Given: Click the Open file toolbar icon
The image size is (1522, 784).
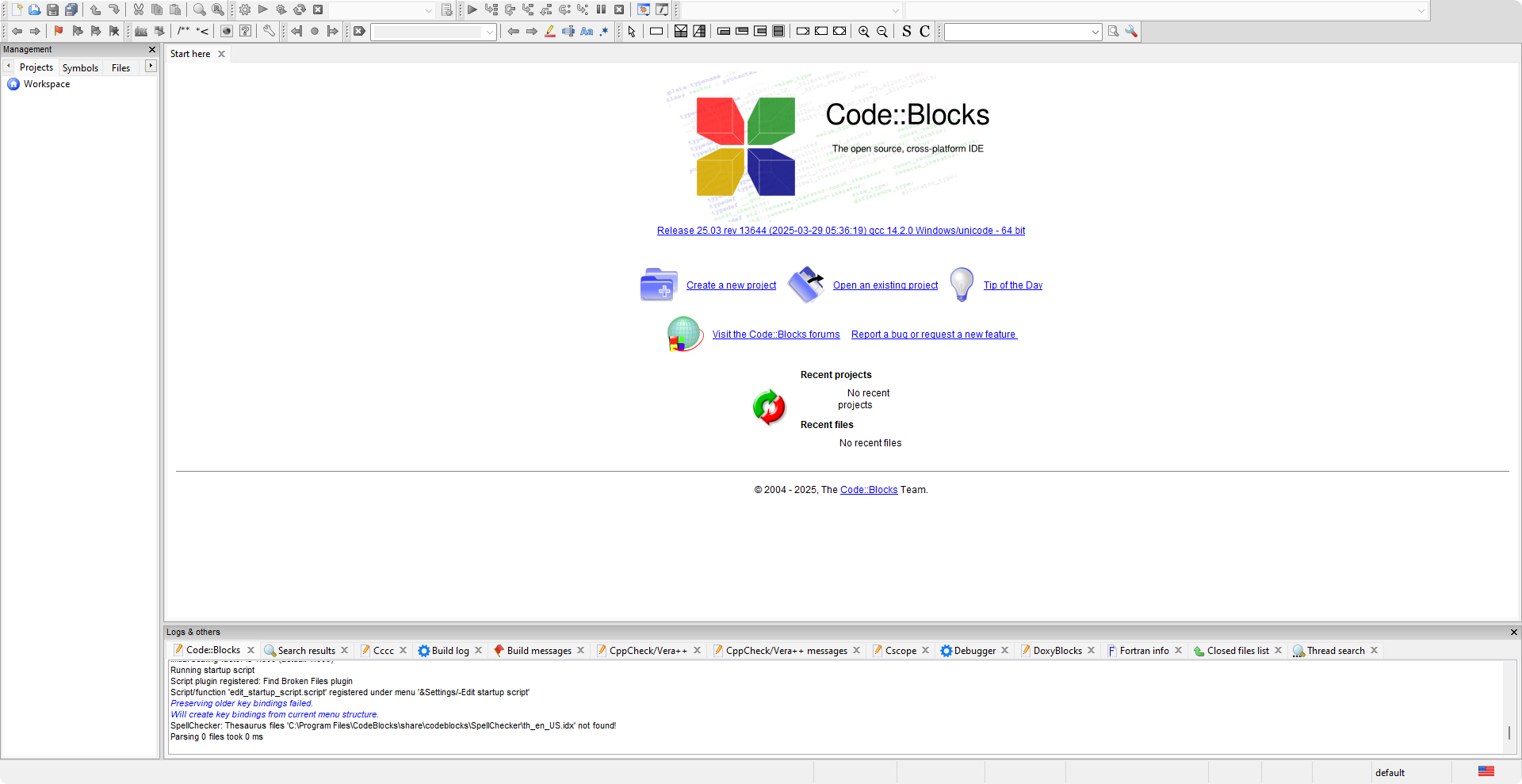Looking at the screenshot, I should pos(34,10).
